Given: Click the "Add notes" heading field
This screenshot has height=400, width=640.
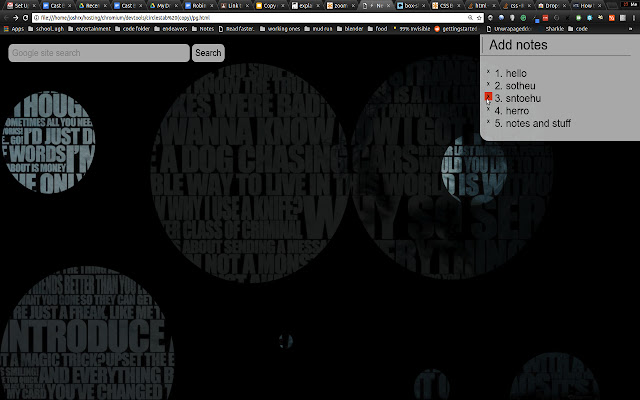Looking at the screenshot, I should point(557,45).
